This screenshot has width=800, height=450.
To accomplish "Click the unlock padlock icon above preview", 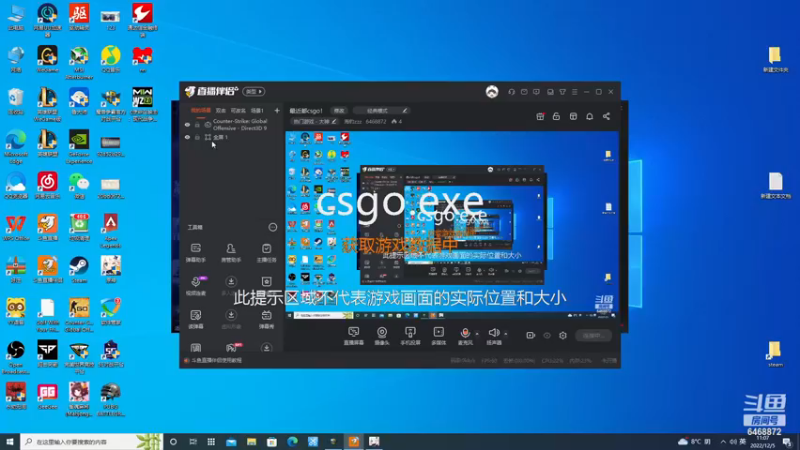I will pyautogui.click(x=556, y=116).
